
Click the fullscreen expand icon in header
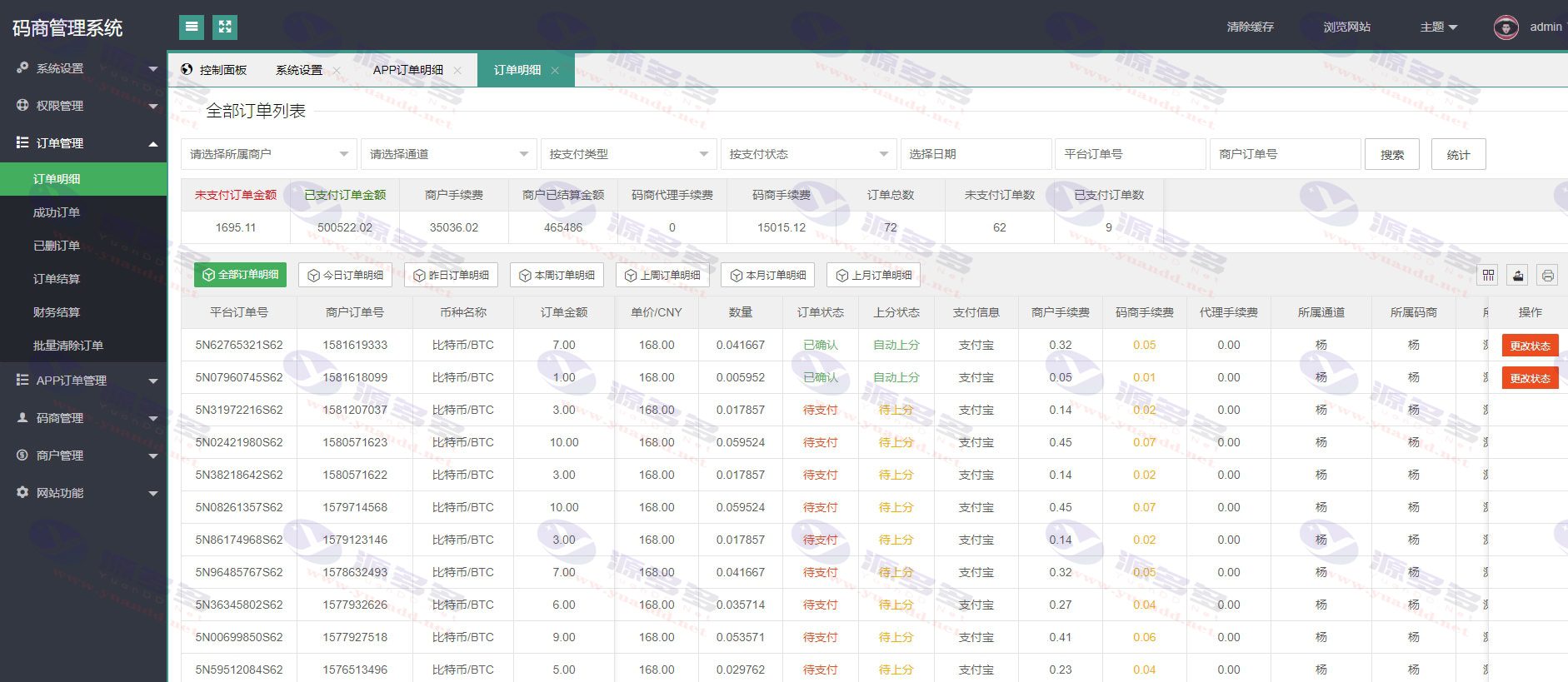[225, 27]
